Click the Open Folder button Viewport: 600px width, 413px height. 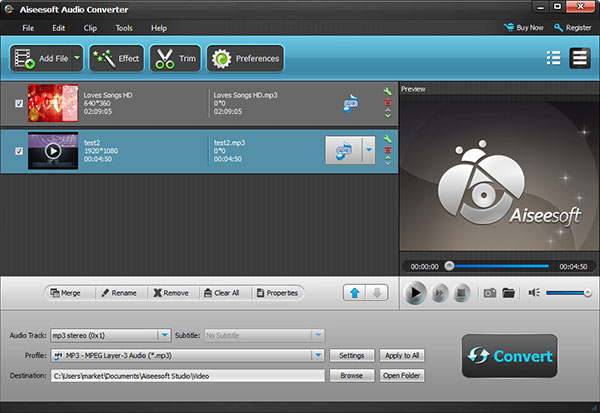click(x=402, y=375)
